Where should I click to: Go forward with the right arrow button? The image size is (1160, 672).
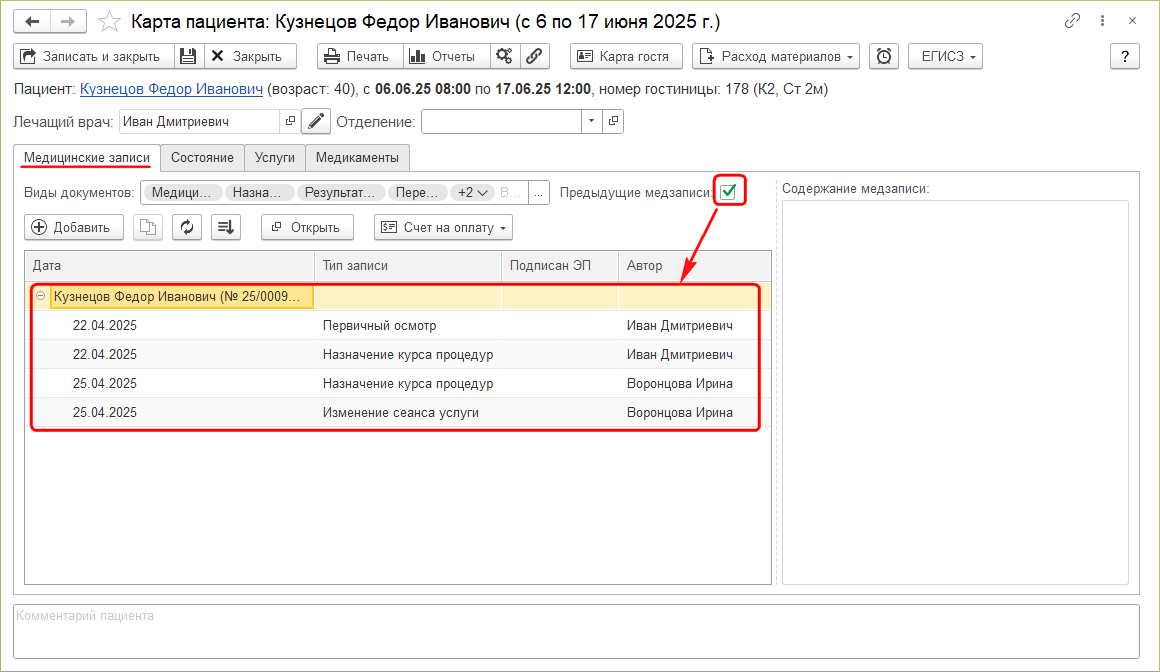click(68, 21)
